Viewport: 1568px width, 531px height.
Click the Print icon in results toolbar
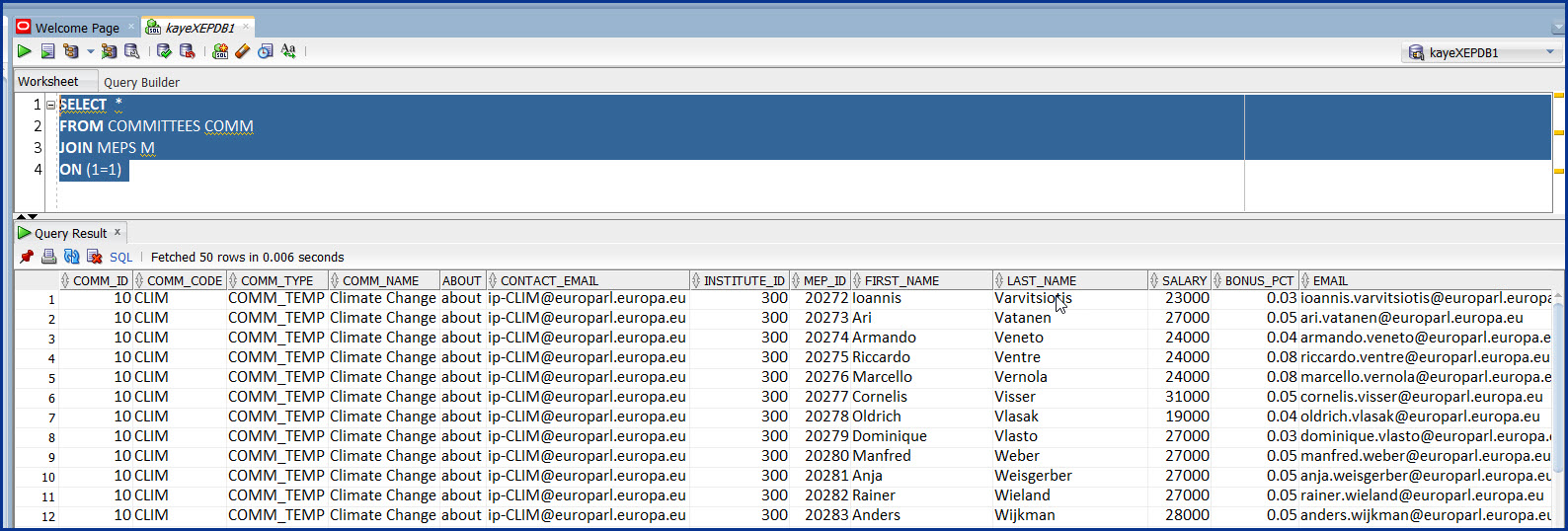pos(49,257)
